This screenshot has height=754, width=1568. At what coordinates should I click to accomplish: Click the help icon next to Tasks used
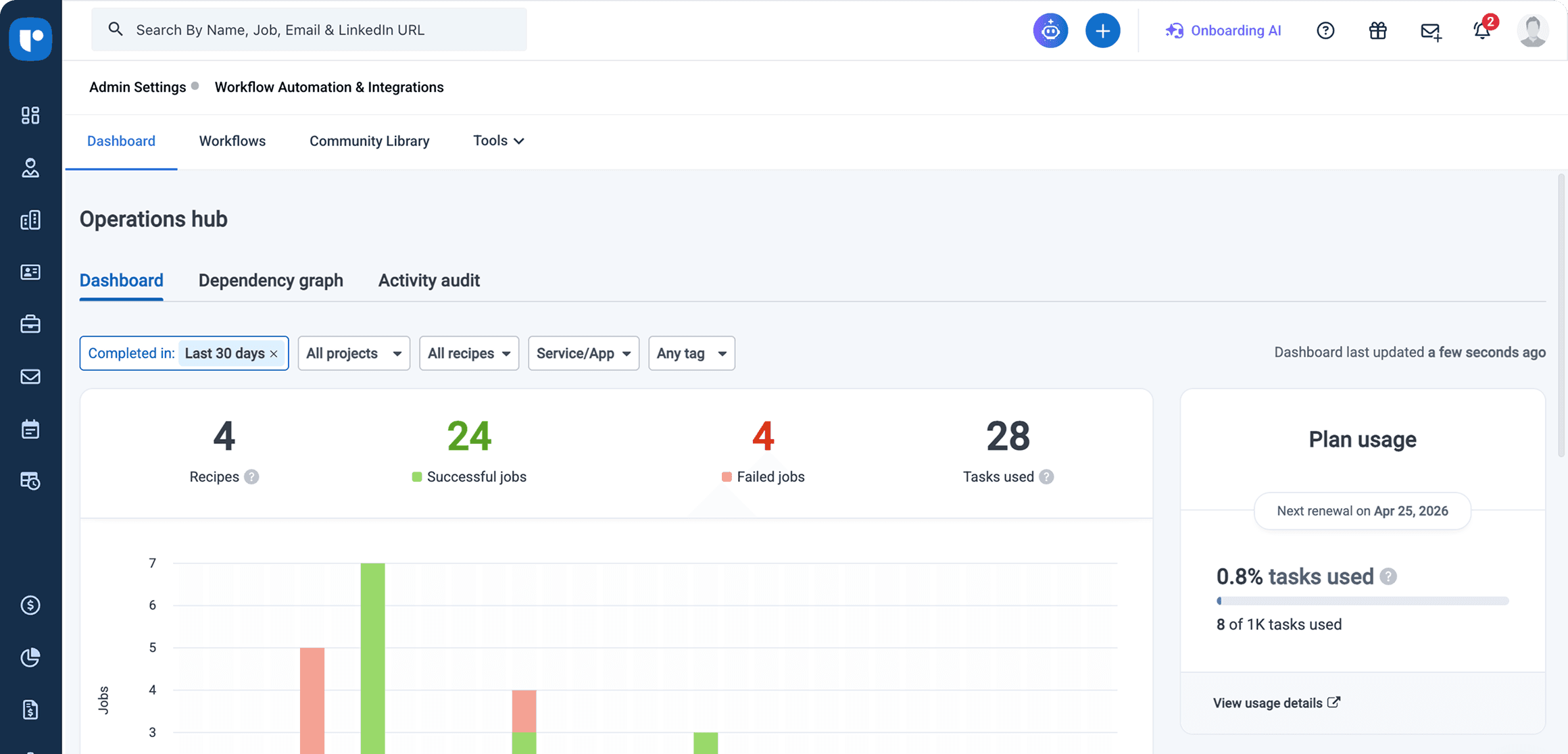point(1046,477)
